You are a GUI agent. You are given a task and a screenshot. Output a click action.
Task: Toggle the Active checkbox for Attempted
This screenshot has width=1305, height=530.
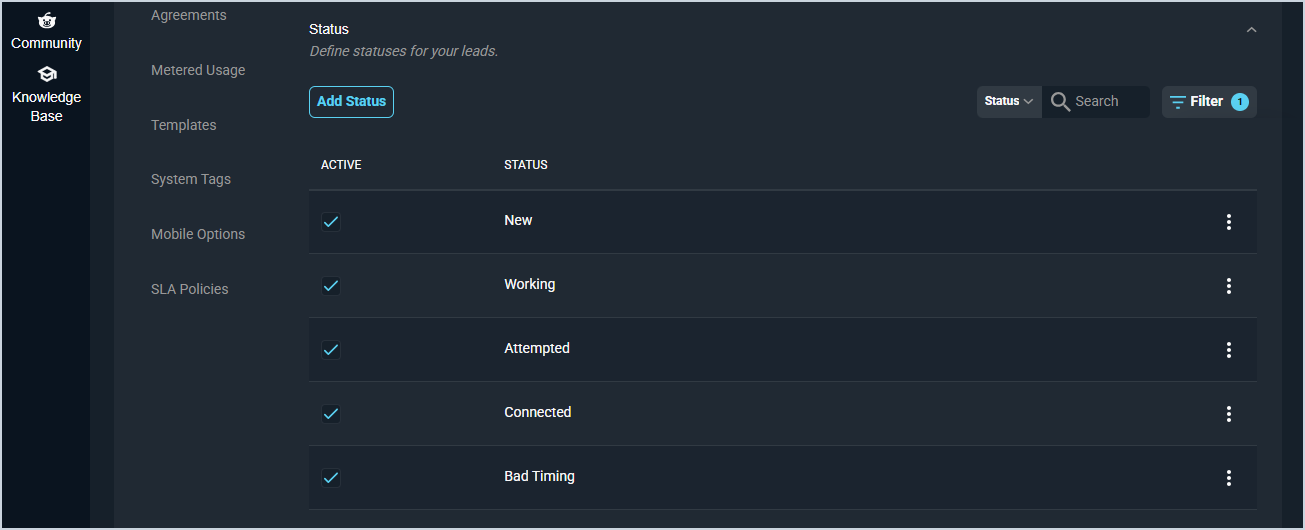(x=331, y=350)
